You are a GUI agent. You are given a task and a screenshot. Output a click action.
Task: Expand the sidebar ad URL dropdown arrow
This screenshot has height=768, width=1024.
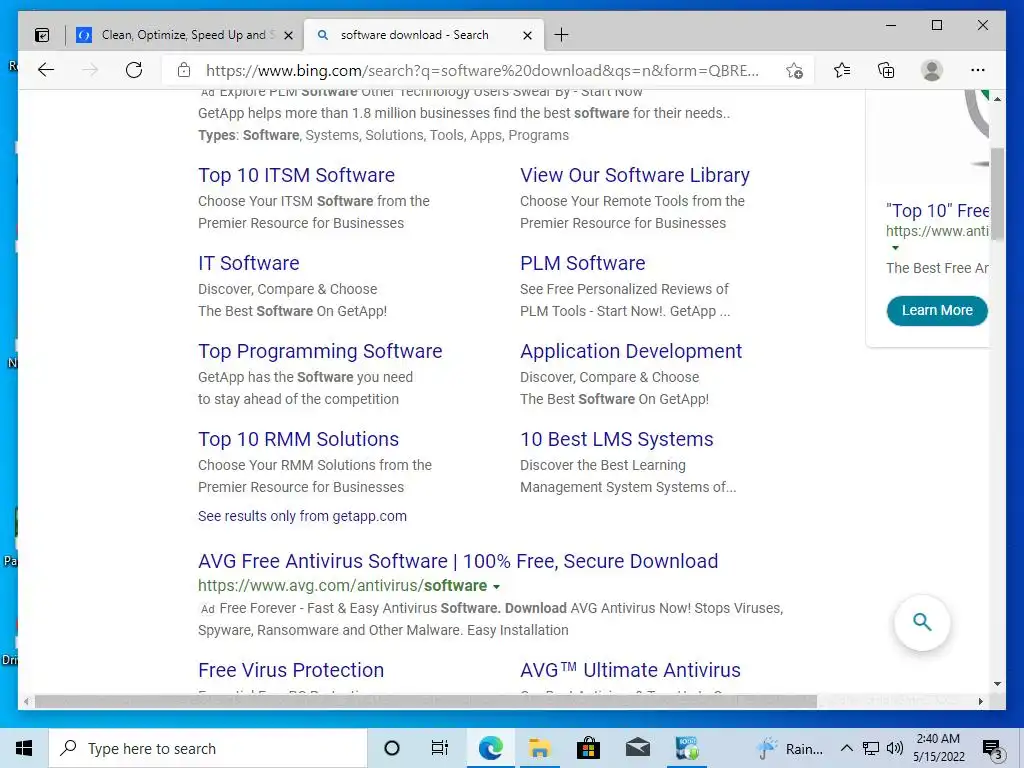tap(895, 248)
